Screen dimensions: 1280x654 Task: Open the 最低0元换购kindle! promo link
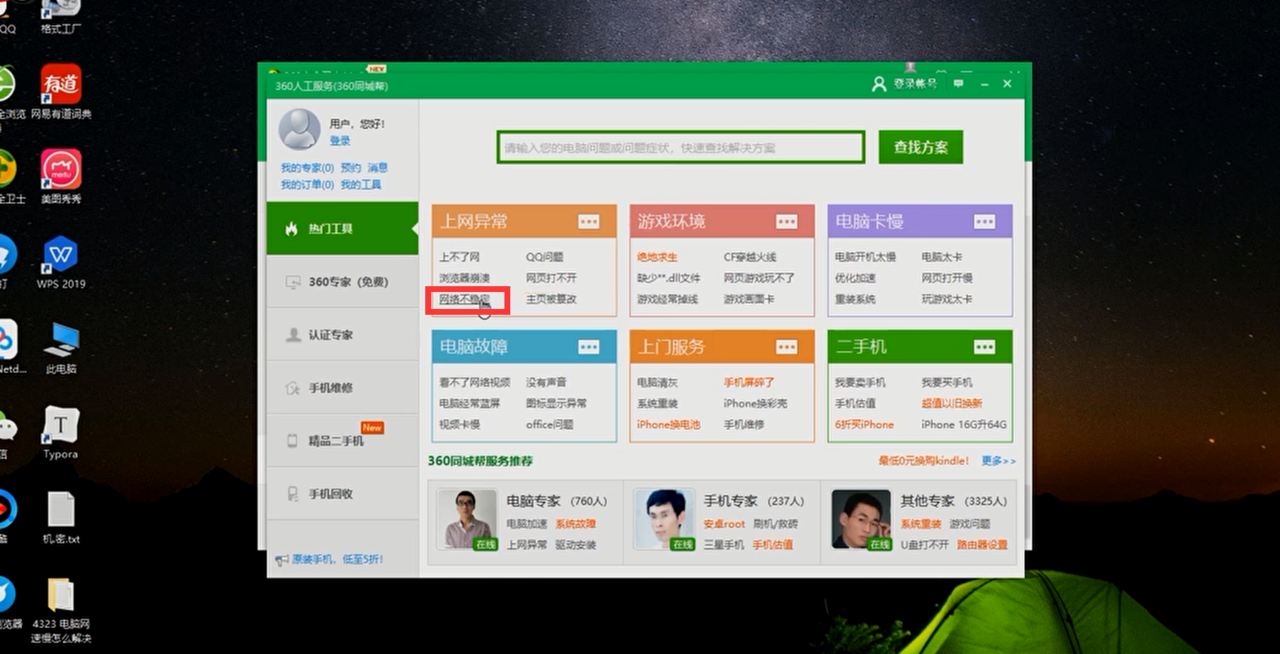924,461
